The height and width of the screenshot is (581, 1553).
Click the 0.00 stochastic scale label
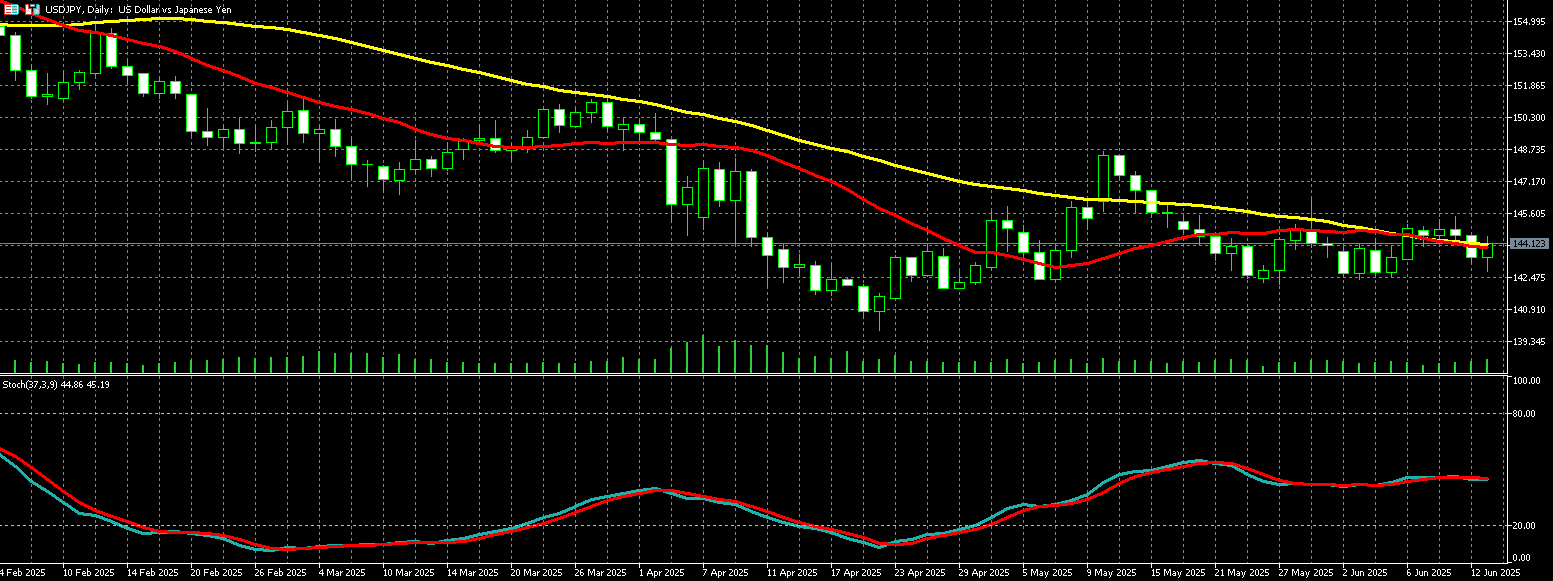(x=1524, y=558)
